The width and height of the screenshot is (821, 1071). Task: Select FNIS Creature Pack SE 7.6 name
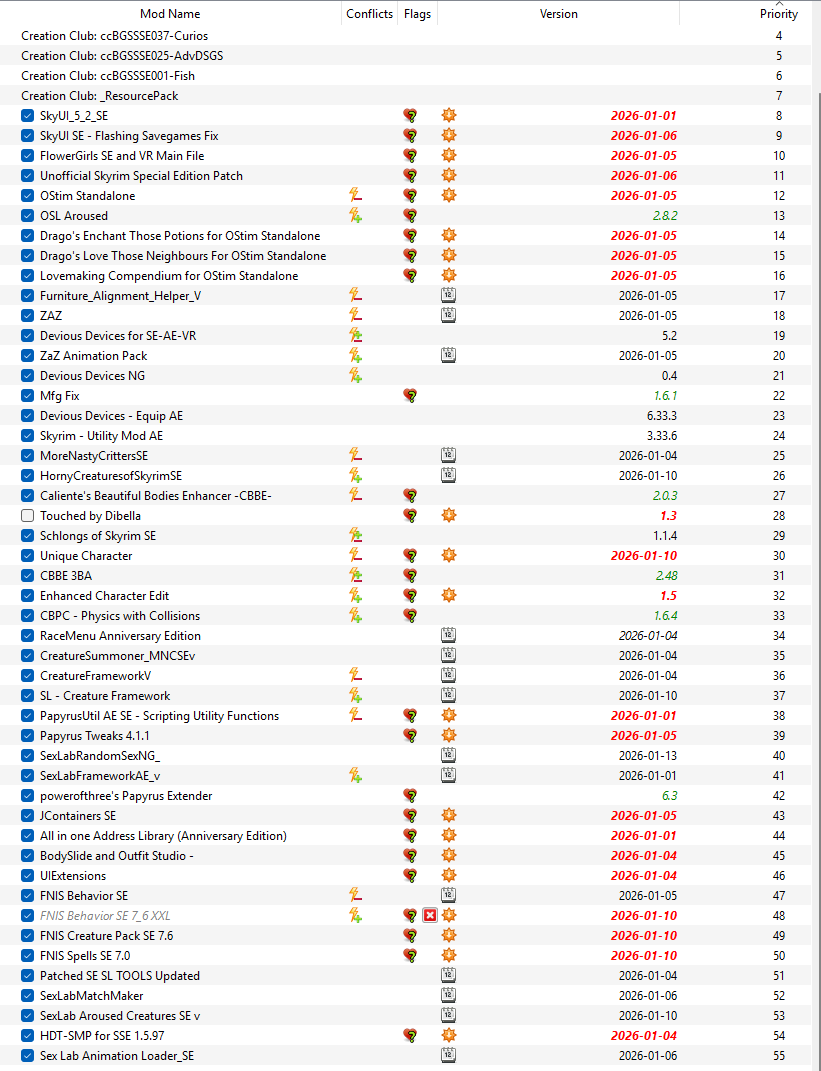(107, 935)
